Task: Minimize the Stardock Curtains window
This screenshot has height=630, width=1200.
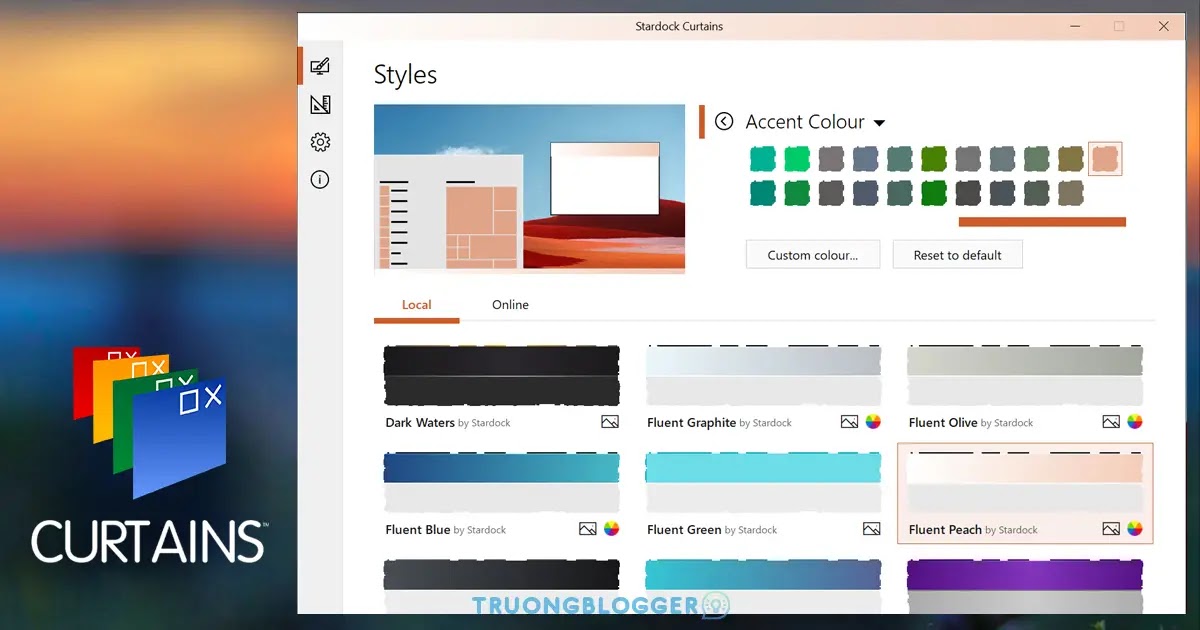Action: pos(1073,27)
